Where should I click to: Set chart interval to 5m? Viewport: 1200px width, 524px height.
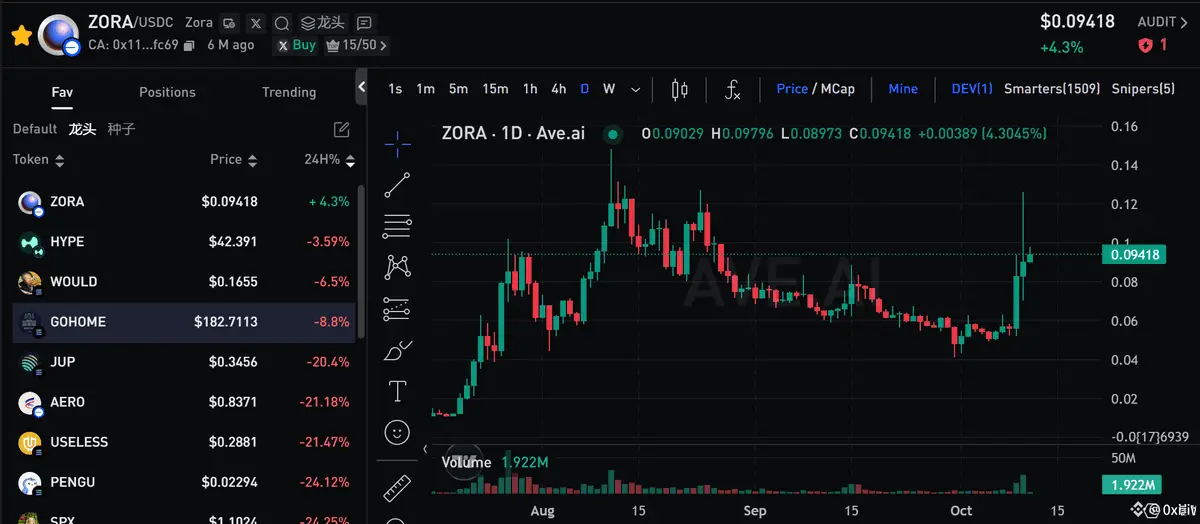point(458,89)
